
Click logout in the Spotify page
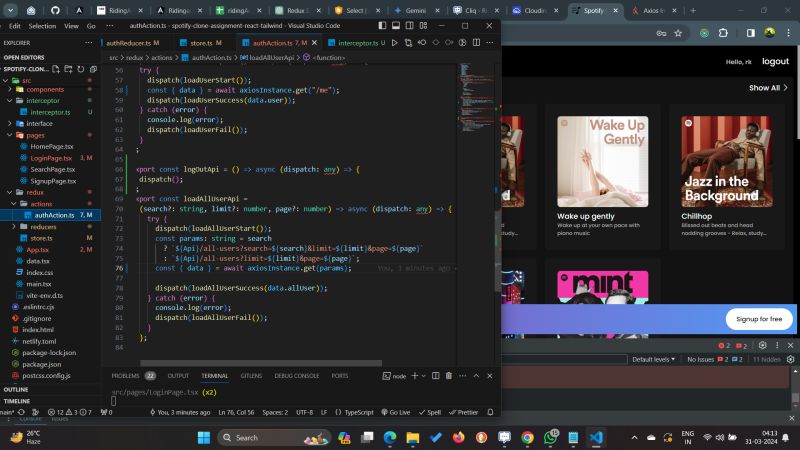click(775, 61)
